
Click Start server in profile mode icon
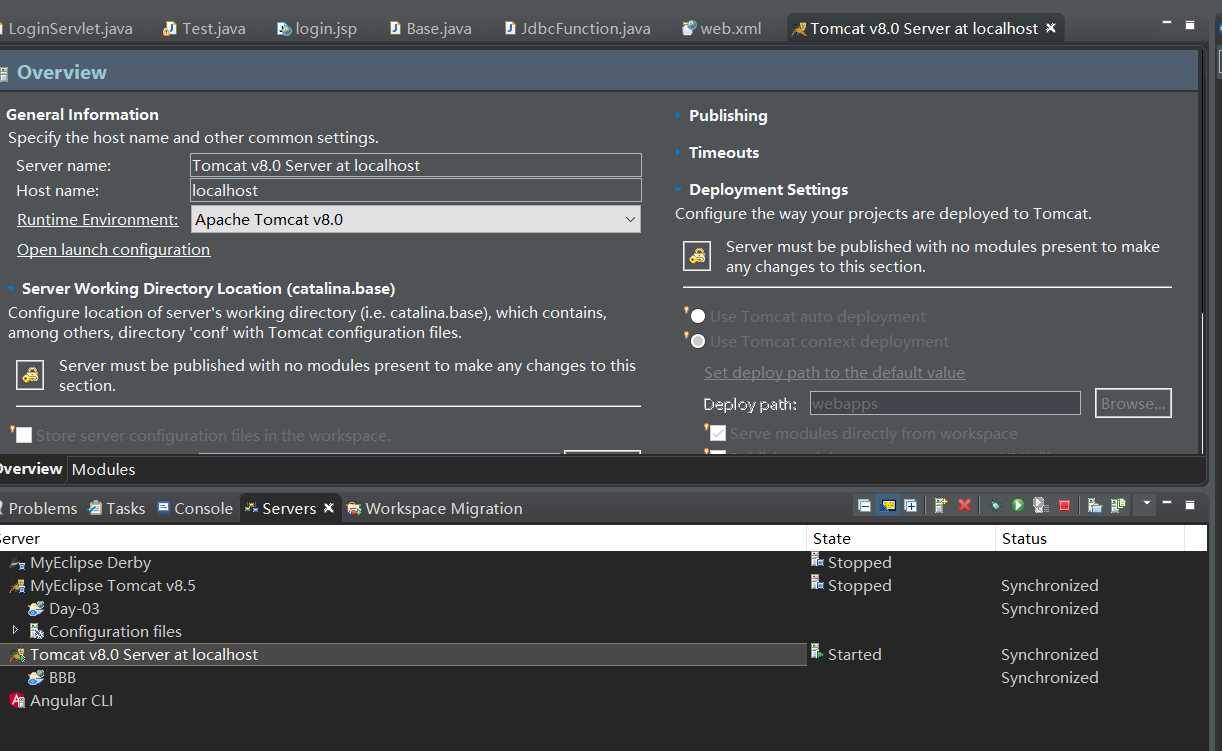pyautogui.click(x=1041, y=506)
